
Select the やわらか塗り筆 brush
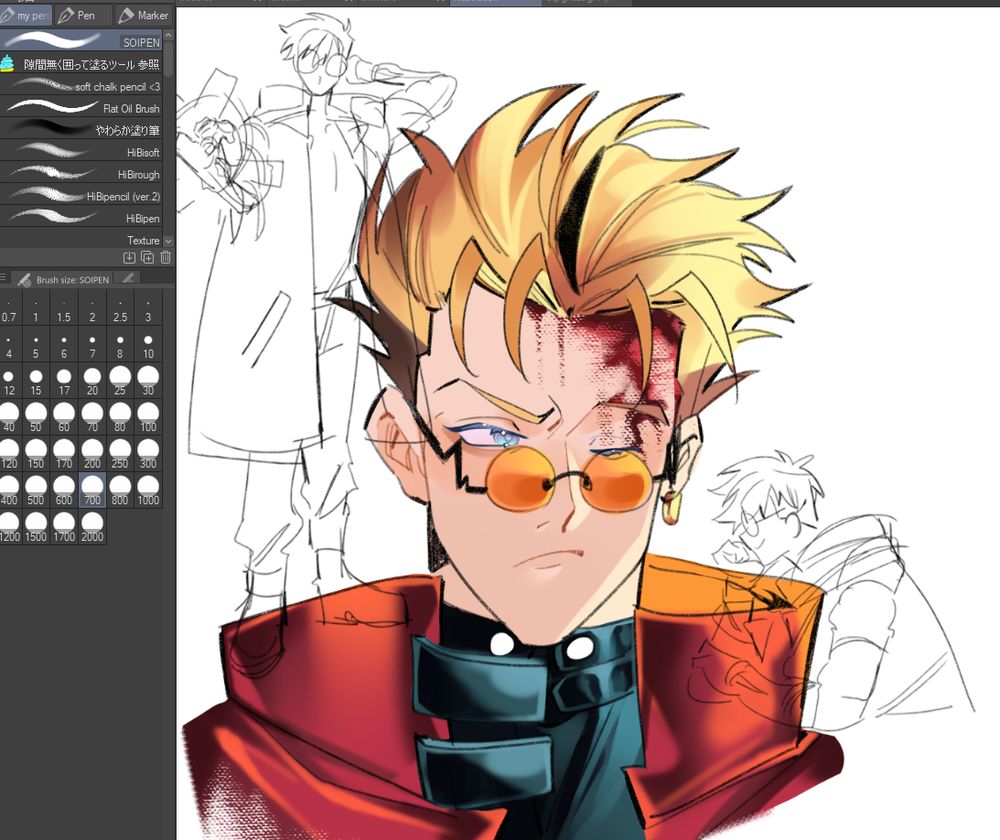[x=81, y=130]
